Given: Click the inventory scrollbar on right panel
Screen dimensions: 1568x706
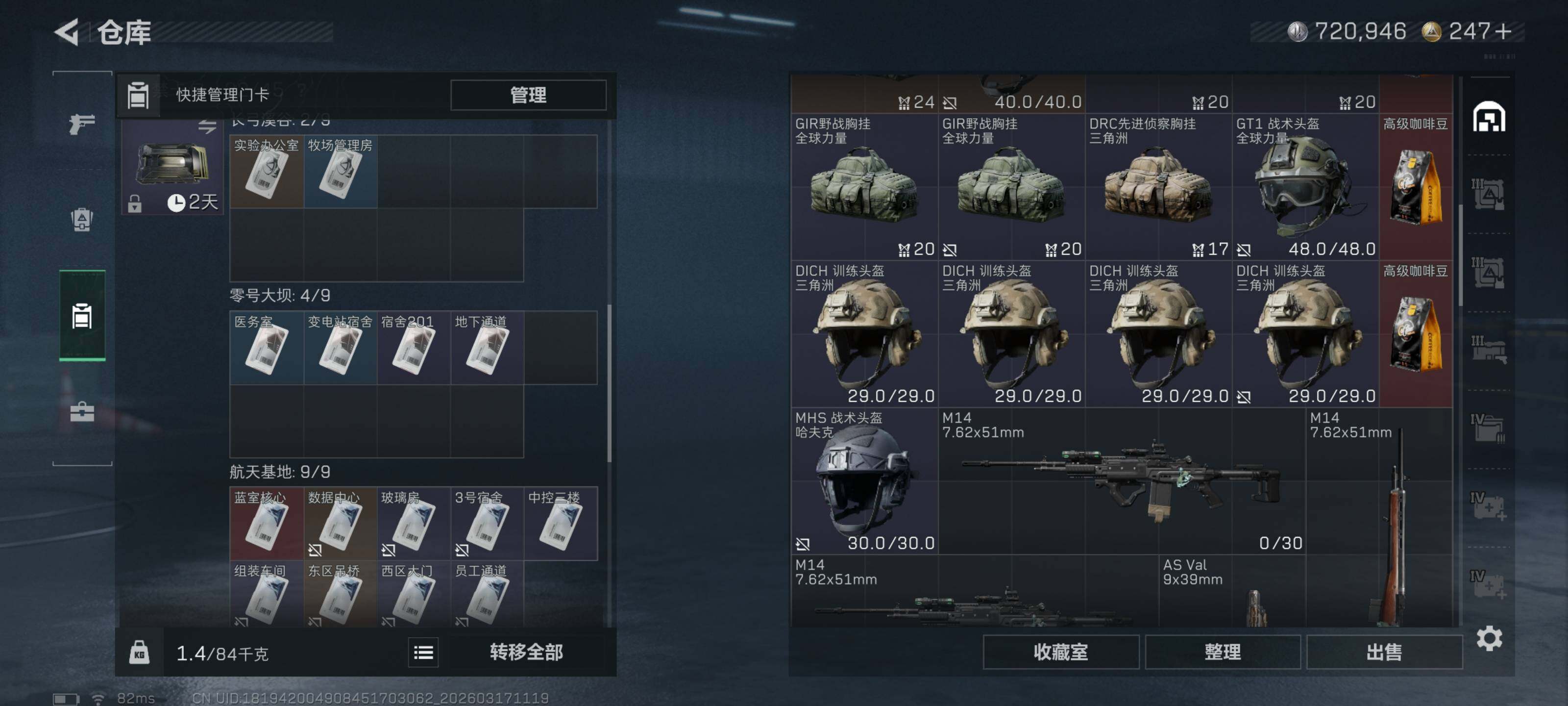Looking at the screenshot, I should tap(1460, 255).
